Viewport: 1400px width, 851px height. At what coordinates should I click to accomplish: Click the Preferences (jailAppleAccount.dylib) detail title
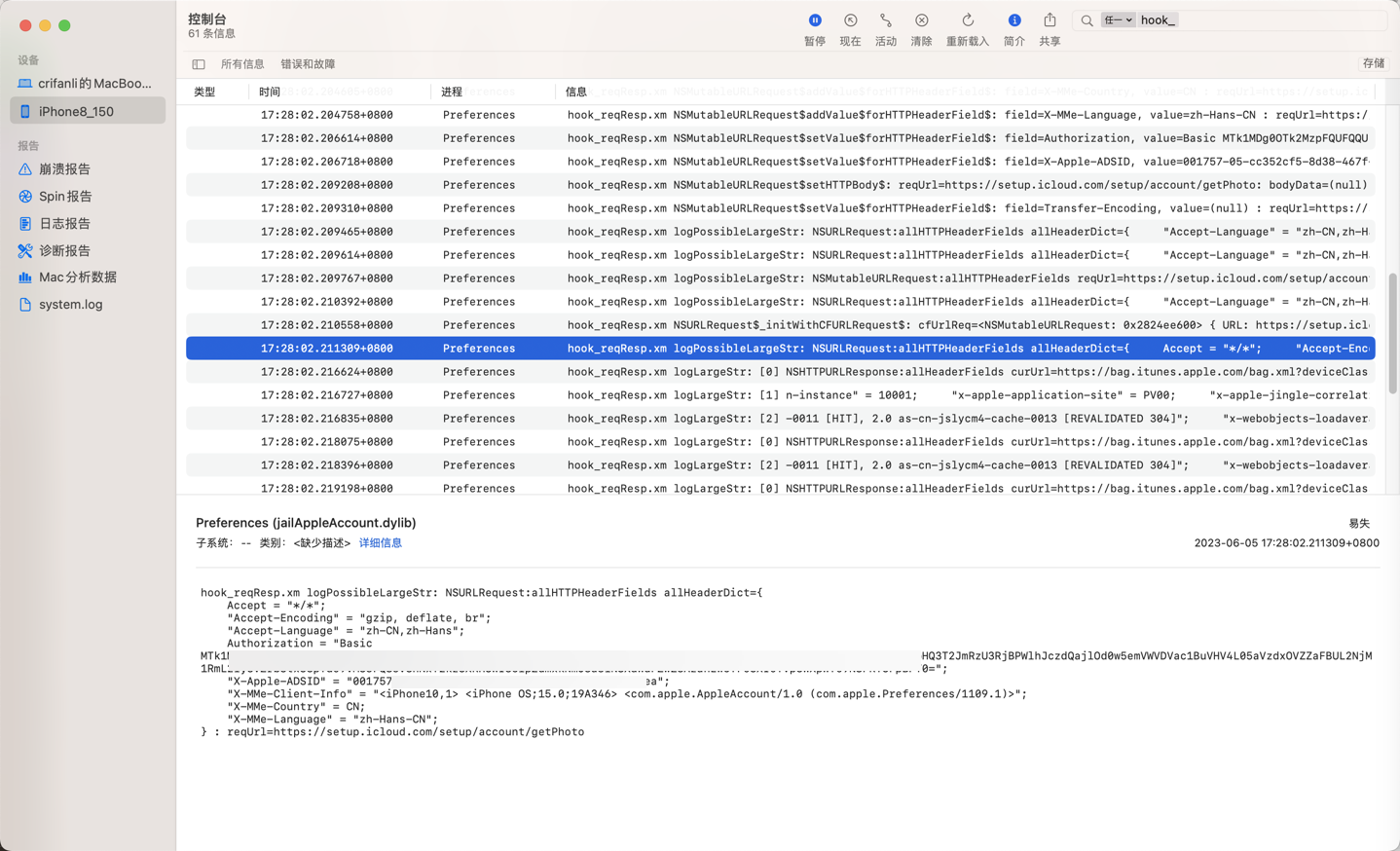click(306, 523)
